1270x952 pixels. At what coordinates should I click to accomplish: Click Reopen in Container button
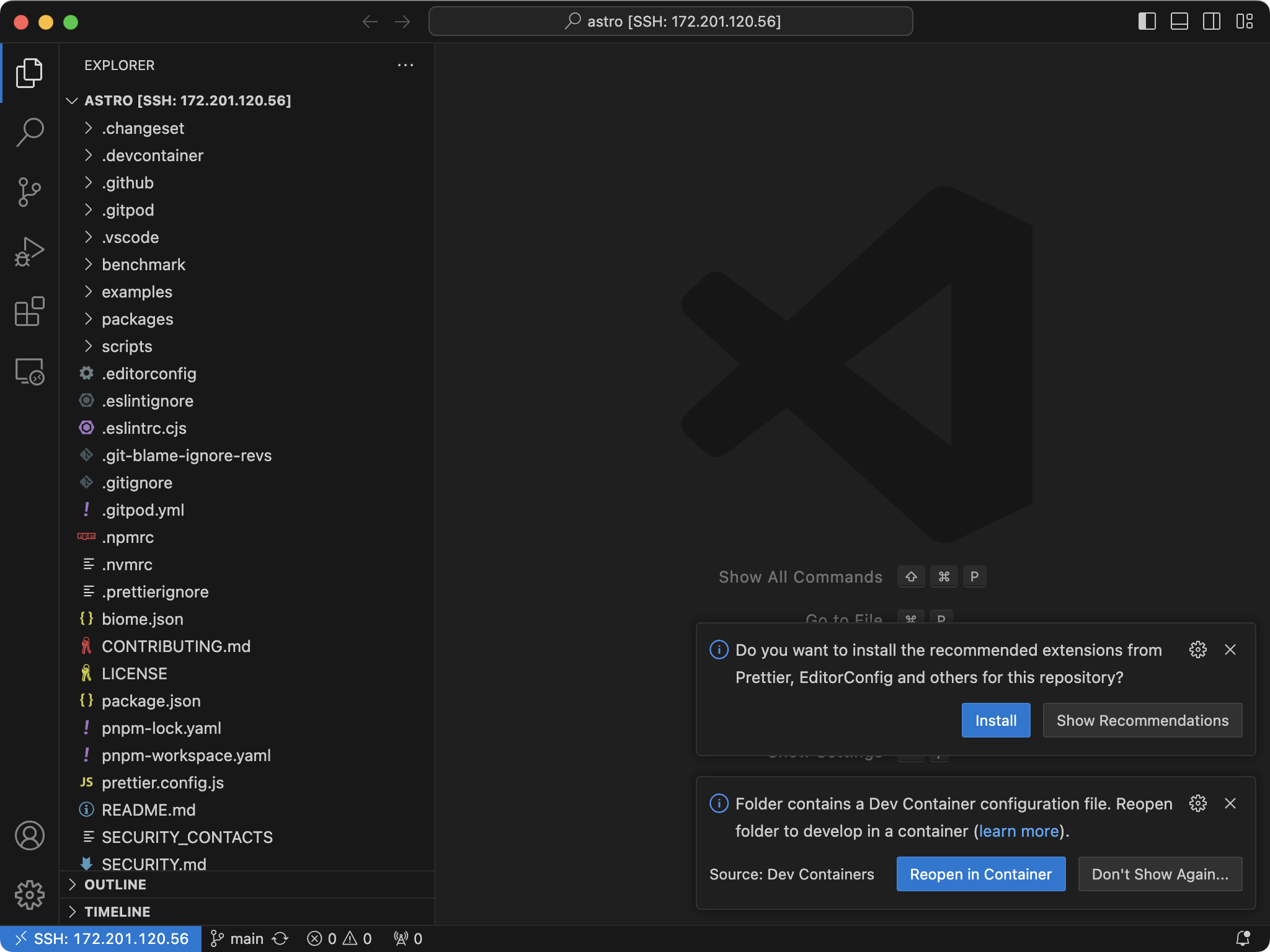coord(980,874)
